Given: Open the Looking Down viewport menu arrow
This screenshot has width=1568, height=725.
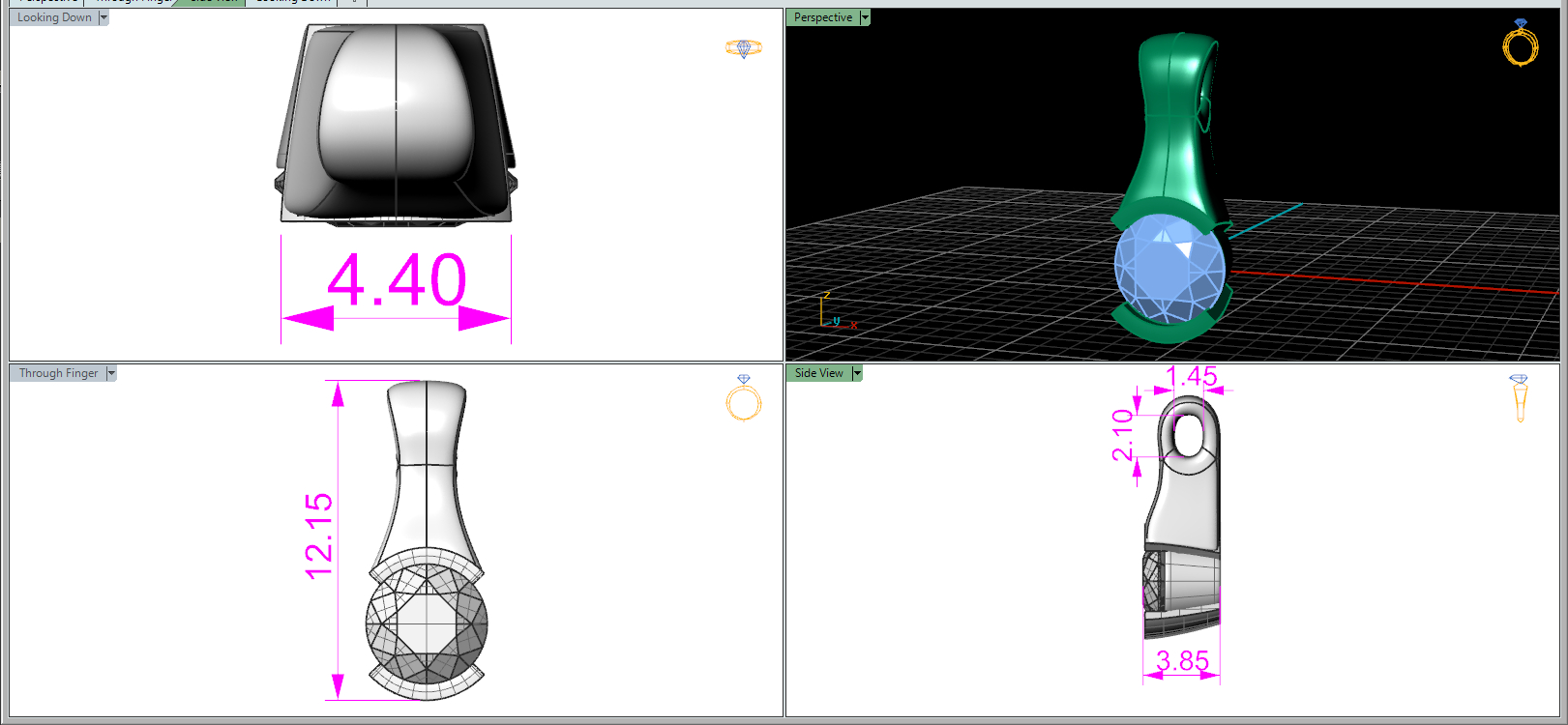Looking at the screenshot, I should (104, 17).
